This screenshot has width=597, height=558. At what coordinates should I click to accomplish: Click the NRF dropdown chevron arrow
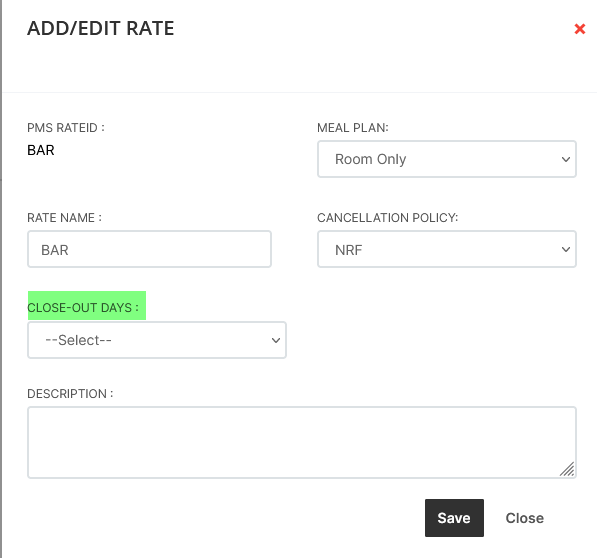click(x=566, y=249)
